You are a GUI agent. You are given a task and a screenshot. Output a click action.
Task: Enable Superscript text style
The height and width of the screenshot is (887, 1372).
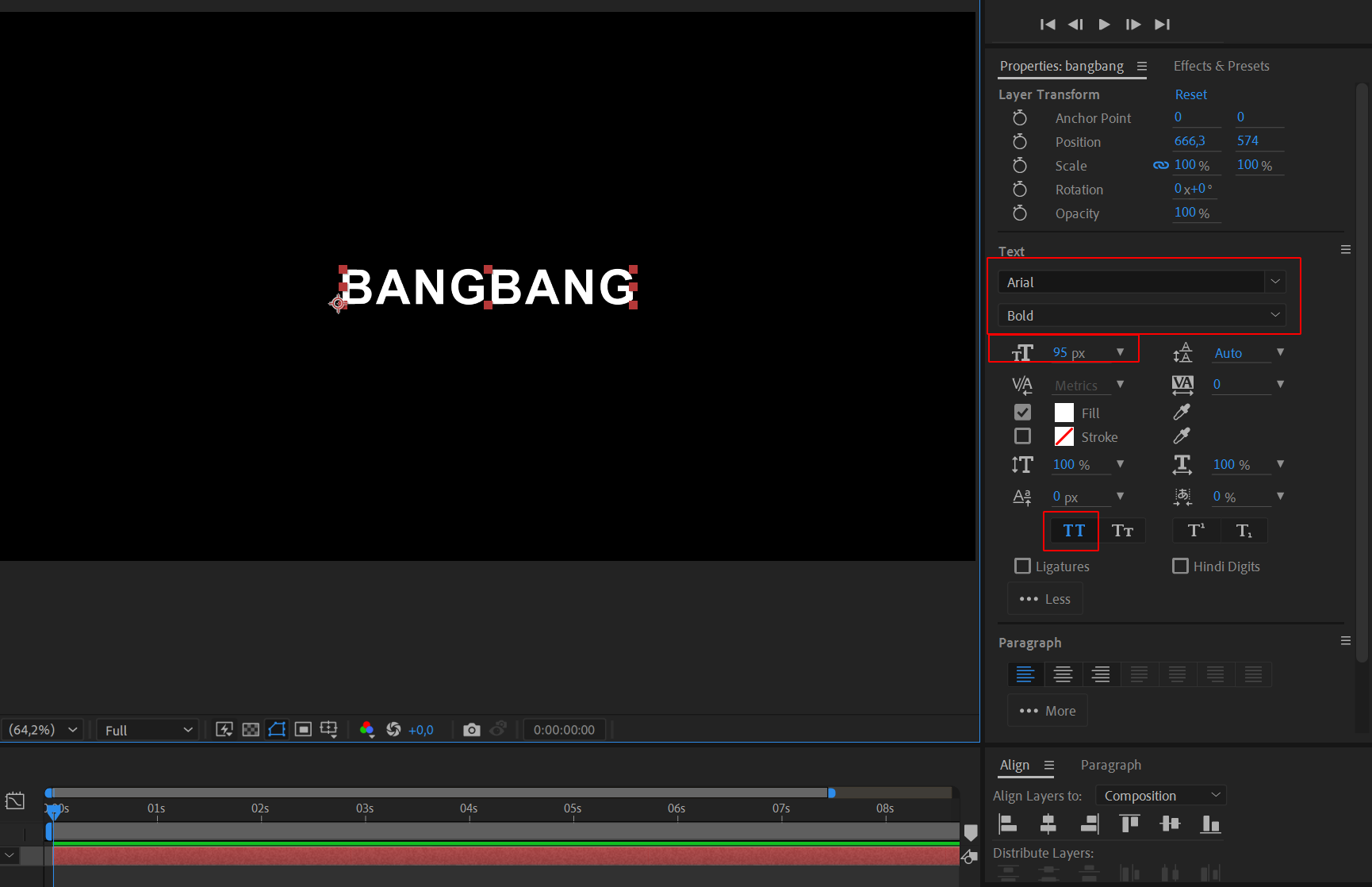click(x=1196, y=531)
